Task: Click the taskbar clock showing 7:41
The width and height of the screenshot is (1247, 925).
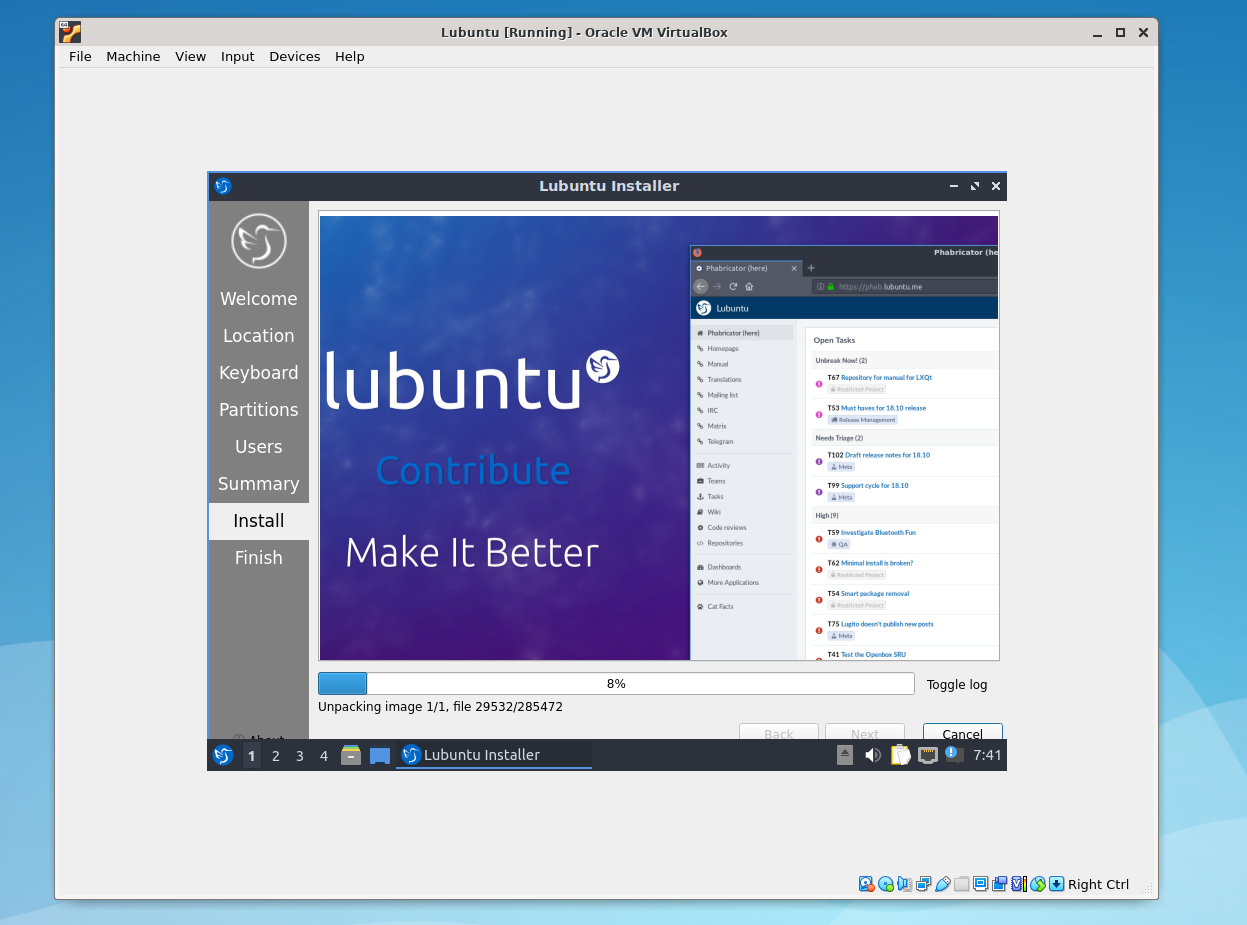Action: [987, 755]
